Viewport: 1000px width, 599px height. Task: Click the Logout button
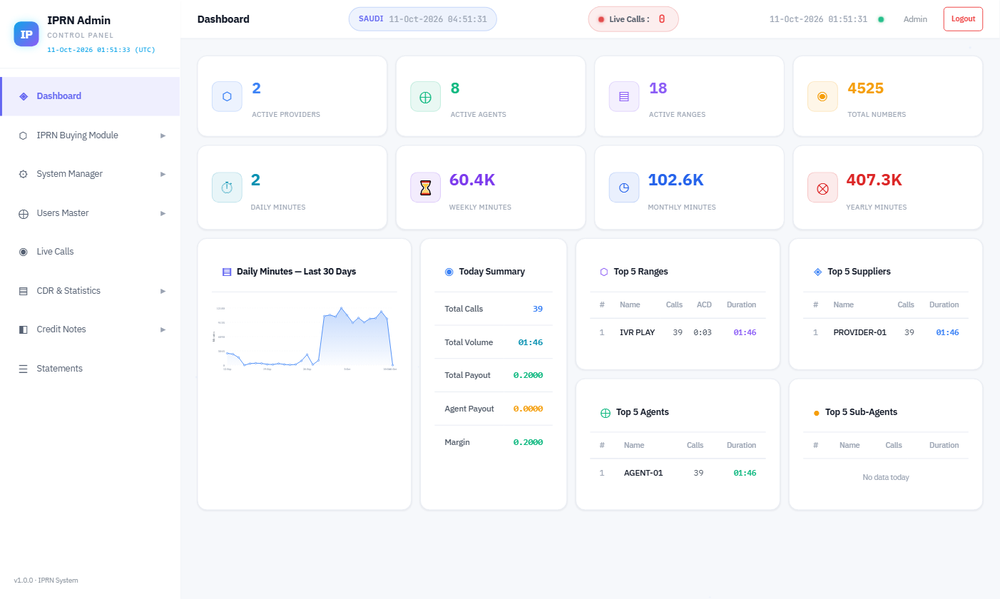(962, 19)
